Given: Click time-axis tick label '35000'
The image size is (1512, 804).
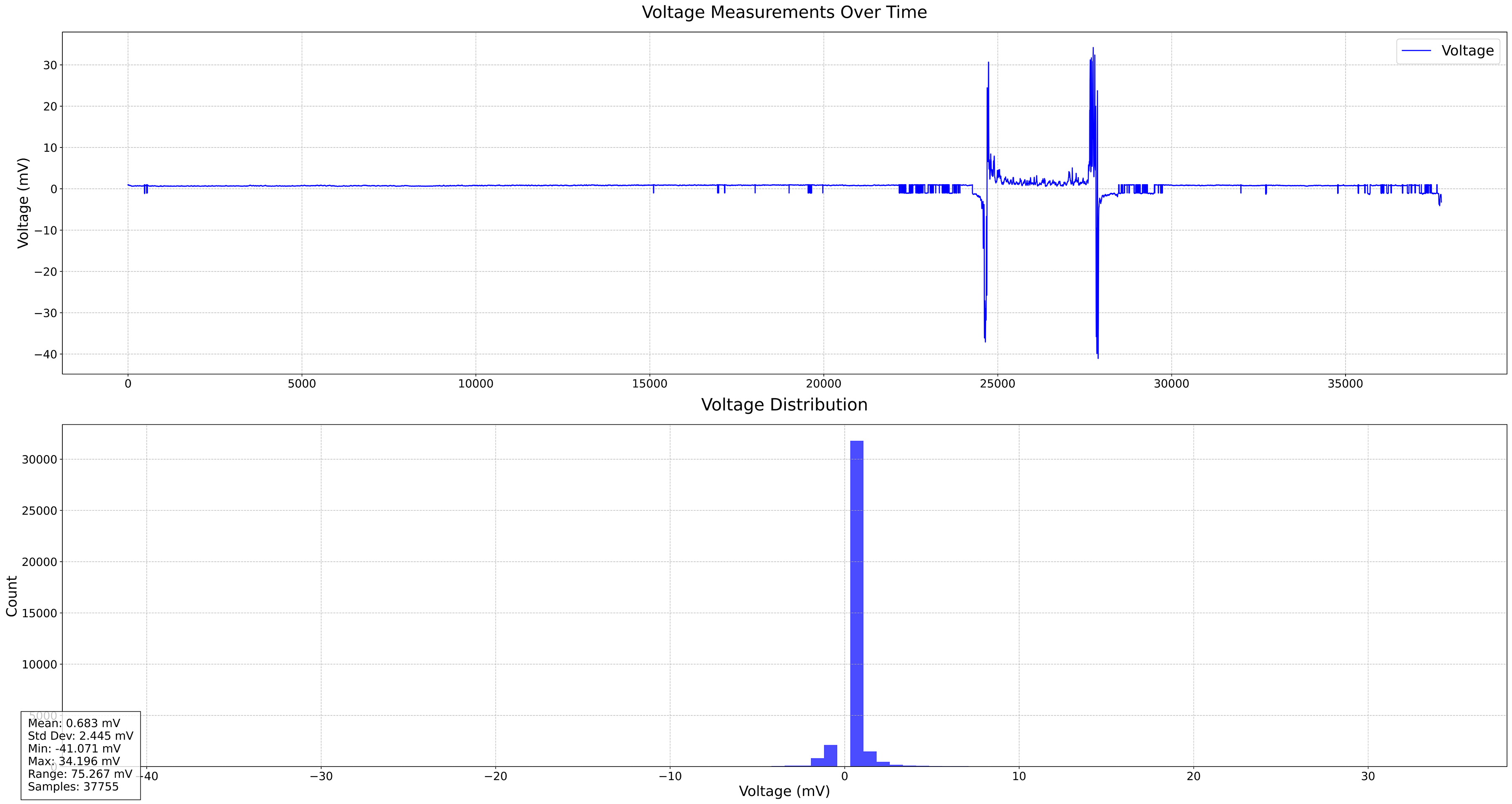Looking at the screenshot, I should click(1345, 384).
